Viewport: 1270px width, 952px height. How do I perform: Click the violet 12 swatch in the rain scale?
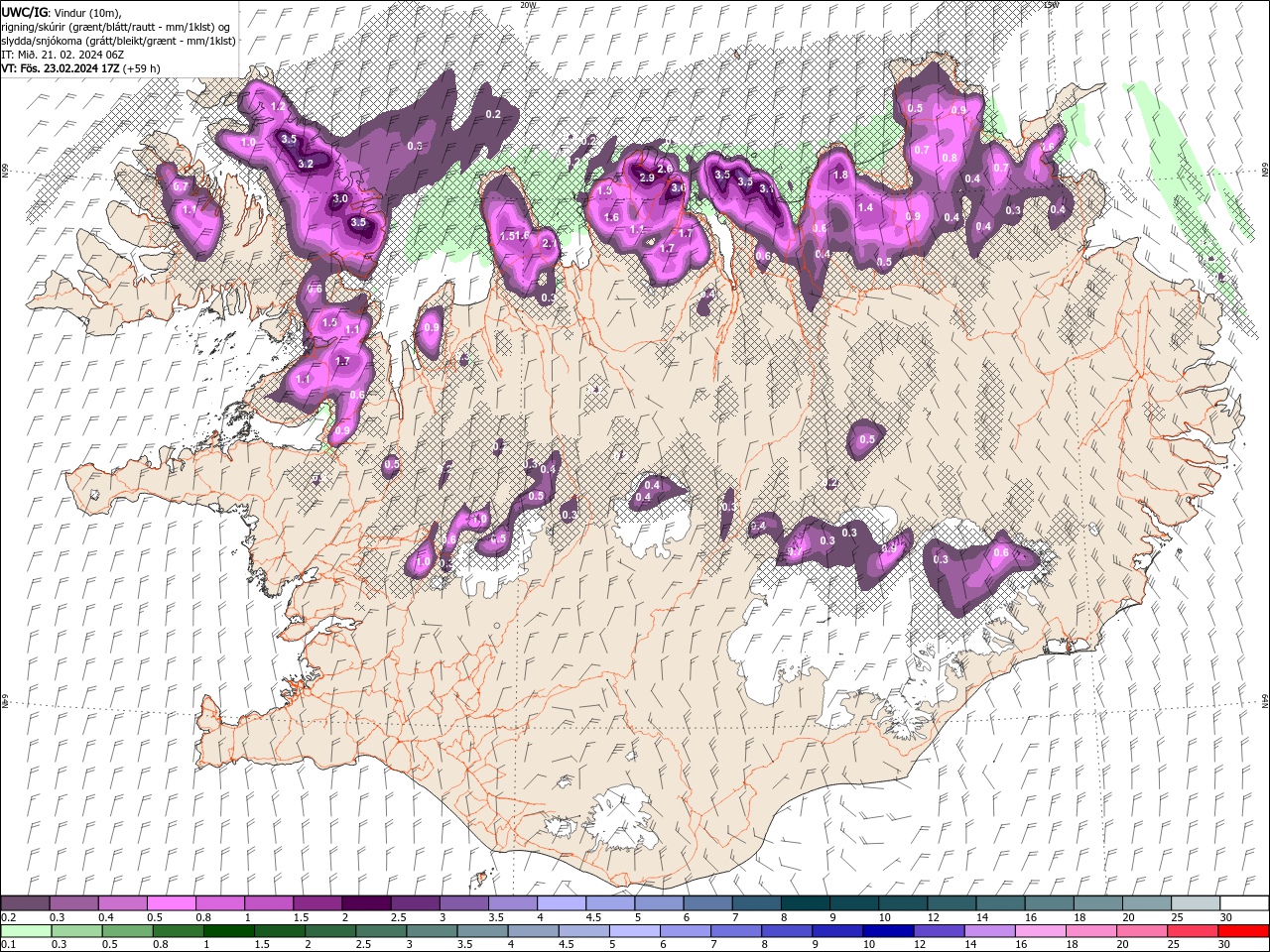tap(939, 931)
